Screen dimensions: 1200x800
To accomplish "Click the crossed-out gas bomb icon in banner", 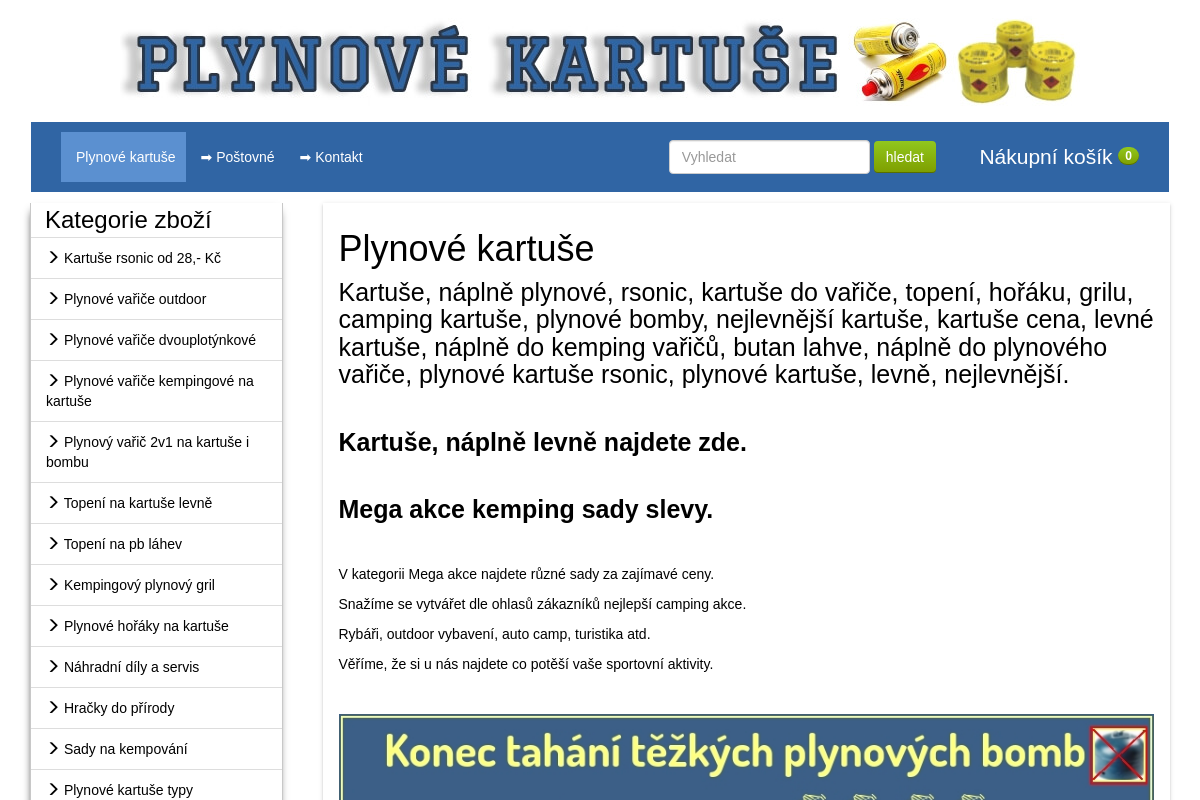I will [1118, 756].
